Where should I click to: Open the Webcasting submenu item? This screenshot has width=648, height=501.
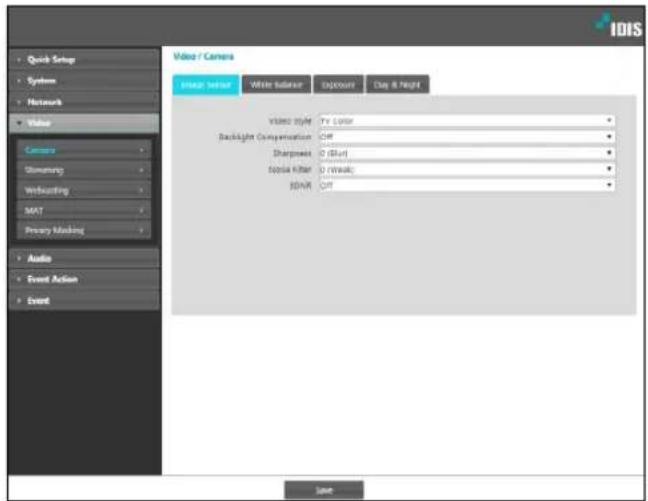tap(84, 190)
